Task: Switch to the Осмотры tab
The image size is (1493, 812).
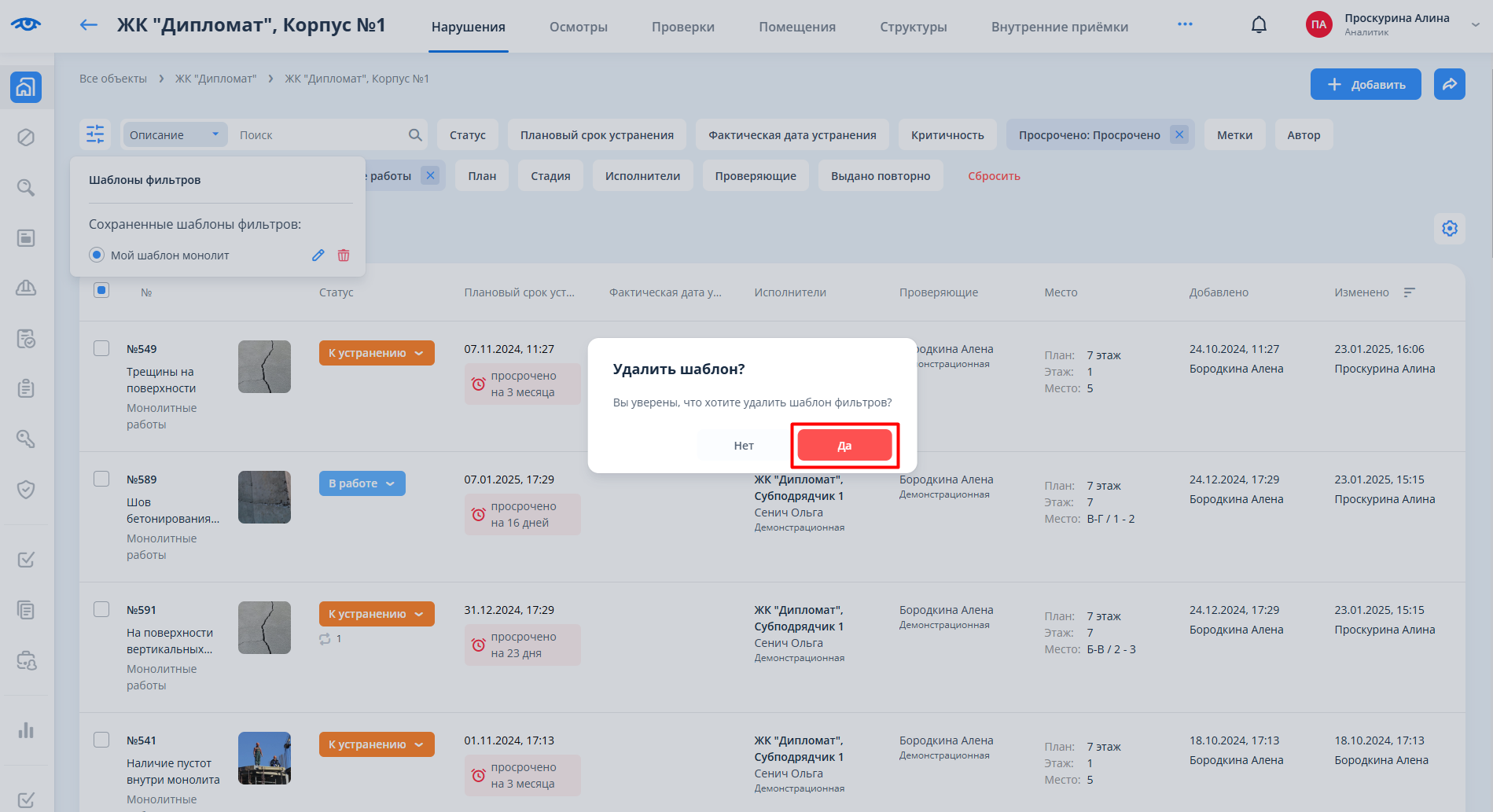Action: (x=578, y=27)
